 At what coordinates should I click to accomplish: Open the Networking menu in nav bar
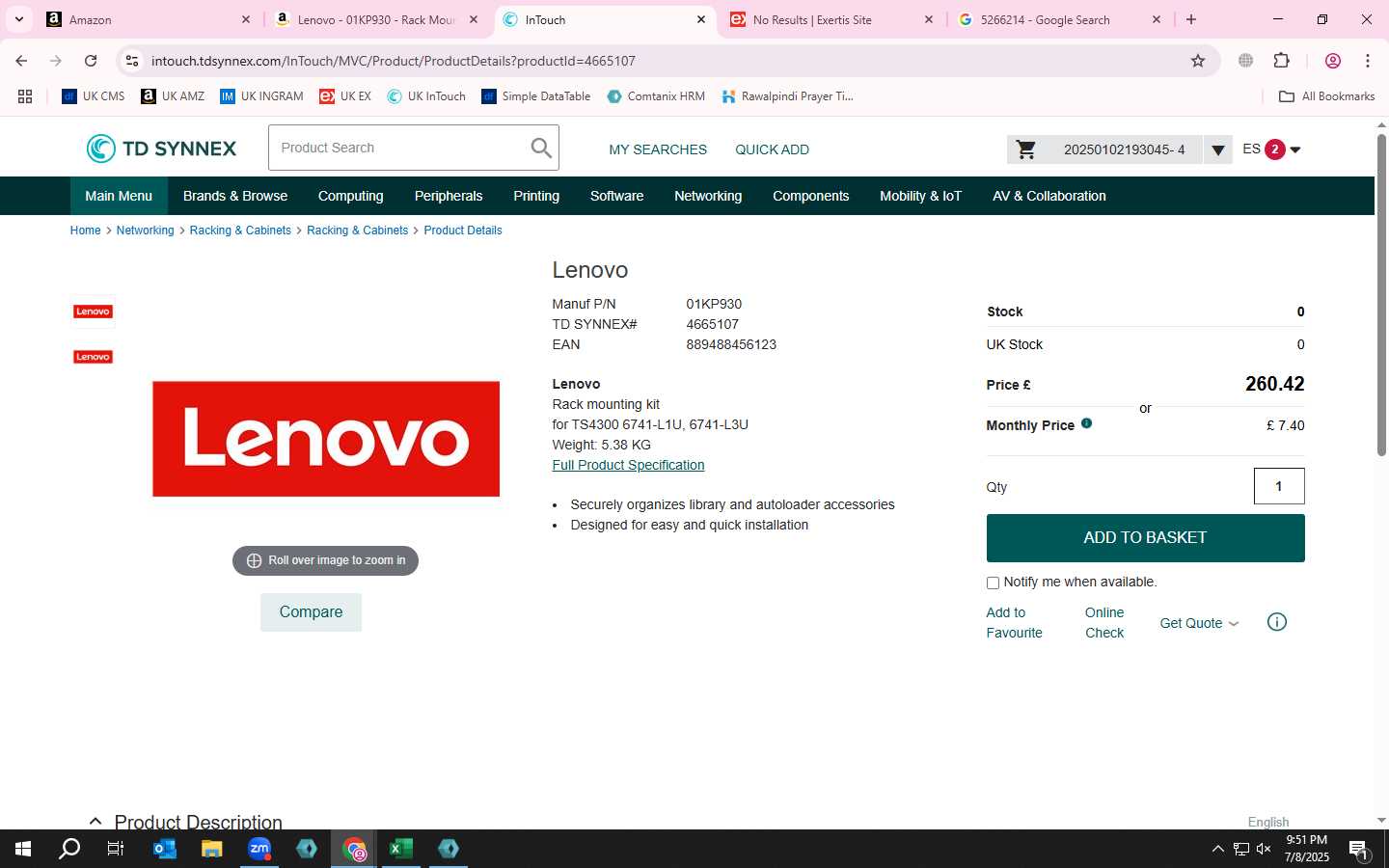click(x=708, y=196)
